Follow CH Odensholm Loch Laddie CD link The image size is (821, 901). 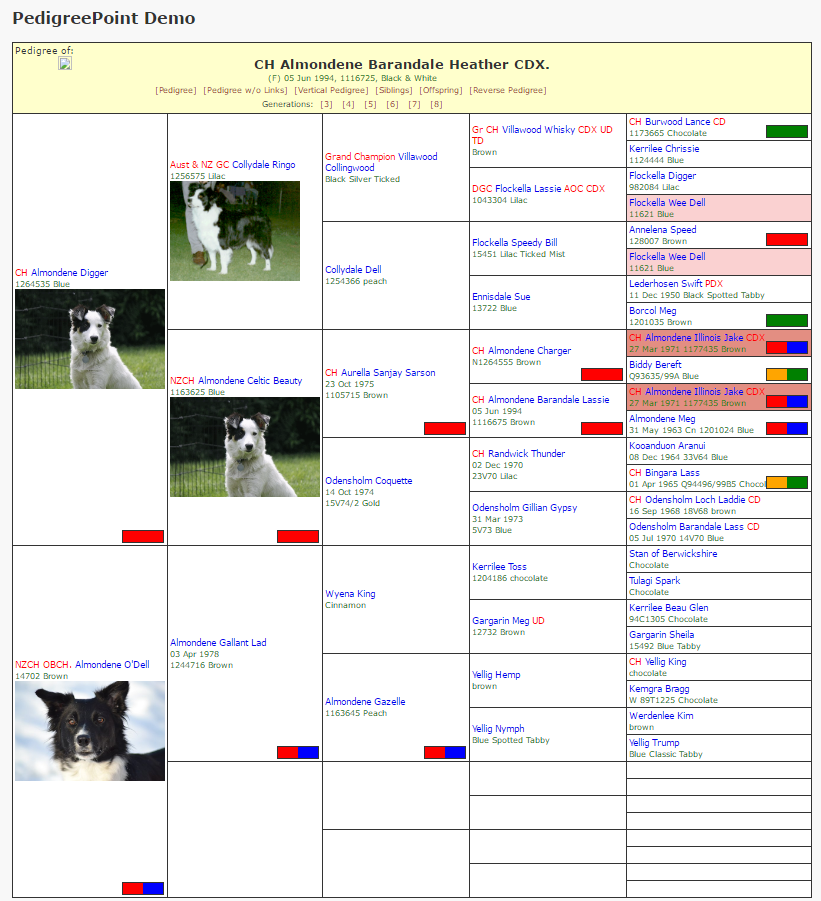(x=695, y=500)
